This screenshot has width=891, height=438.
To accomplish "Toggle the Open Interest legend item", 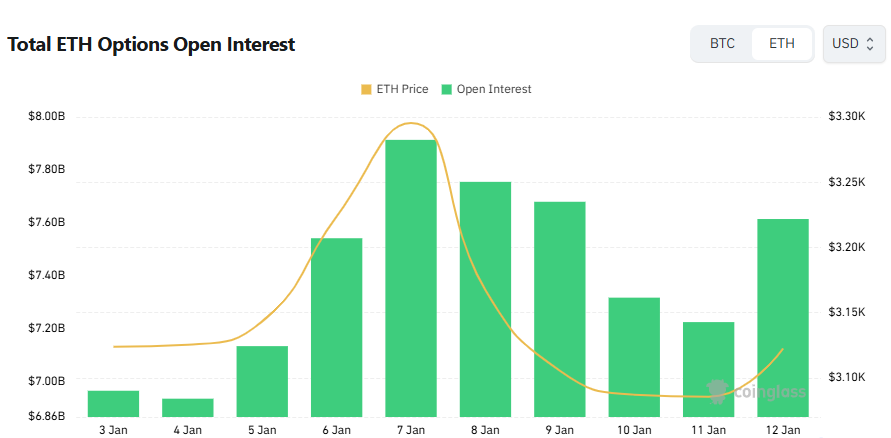I will [493, 89].
